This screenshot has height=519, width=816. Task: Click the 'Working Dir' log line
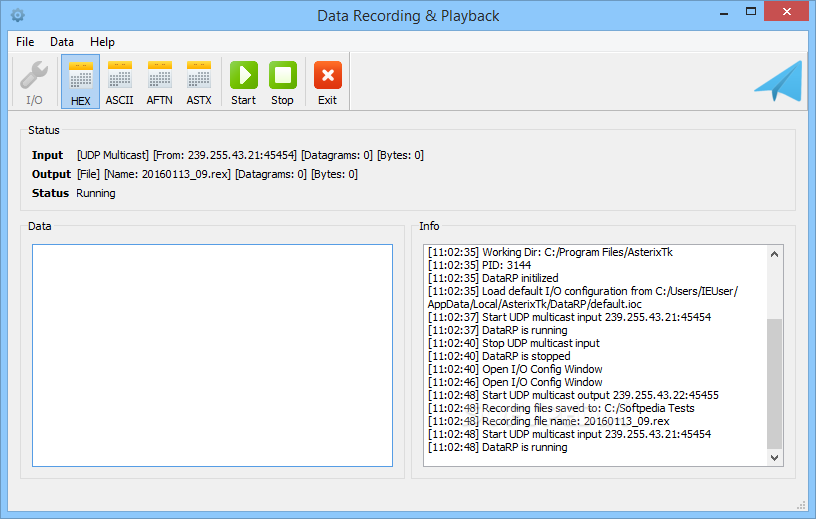point(550,252)
